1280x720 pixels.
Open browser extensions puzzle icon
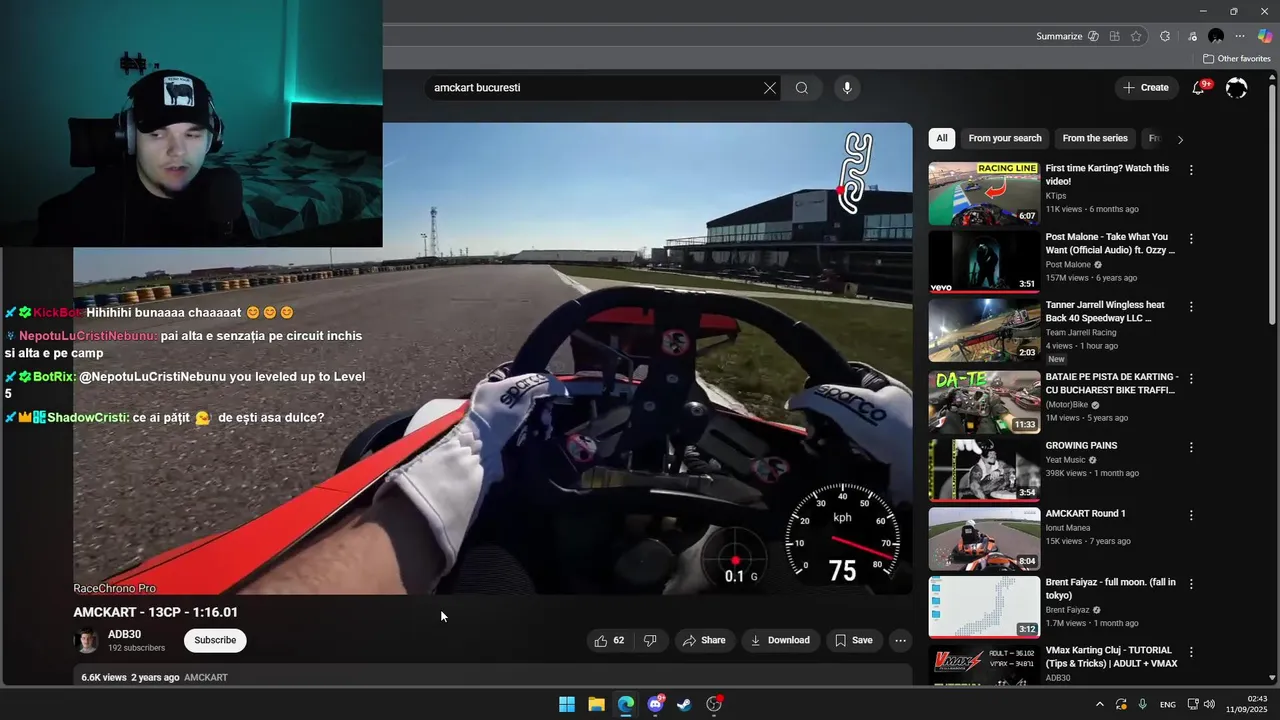tap(1165, 36)
